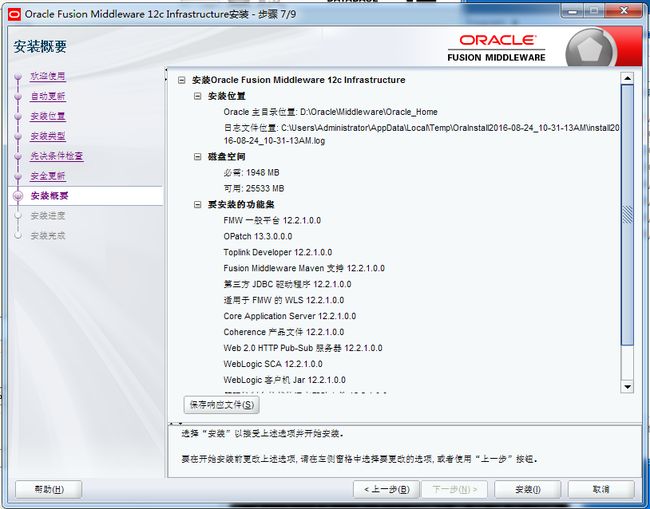650x509 pixels.
Task: Select the 日志文件位置 row
Action: tap(421, 134)
